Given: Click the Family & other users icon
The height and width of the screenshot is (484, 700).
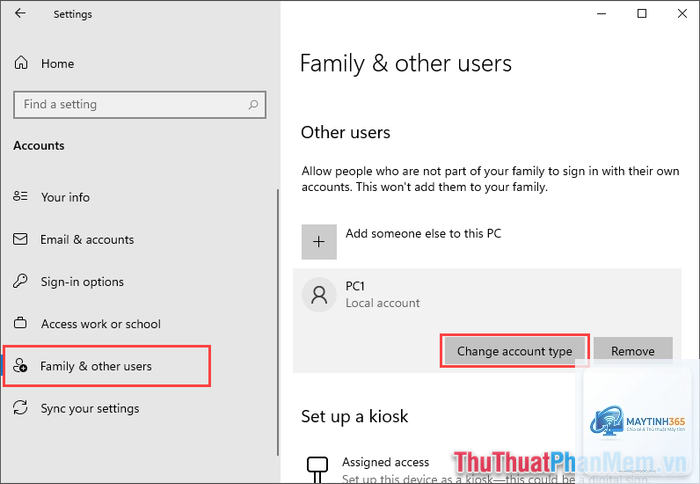Looking at the screenshot, I should tap(20, 366).
